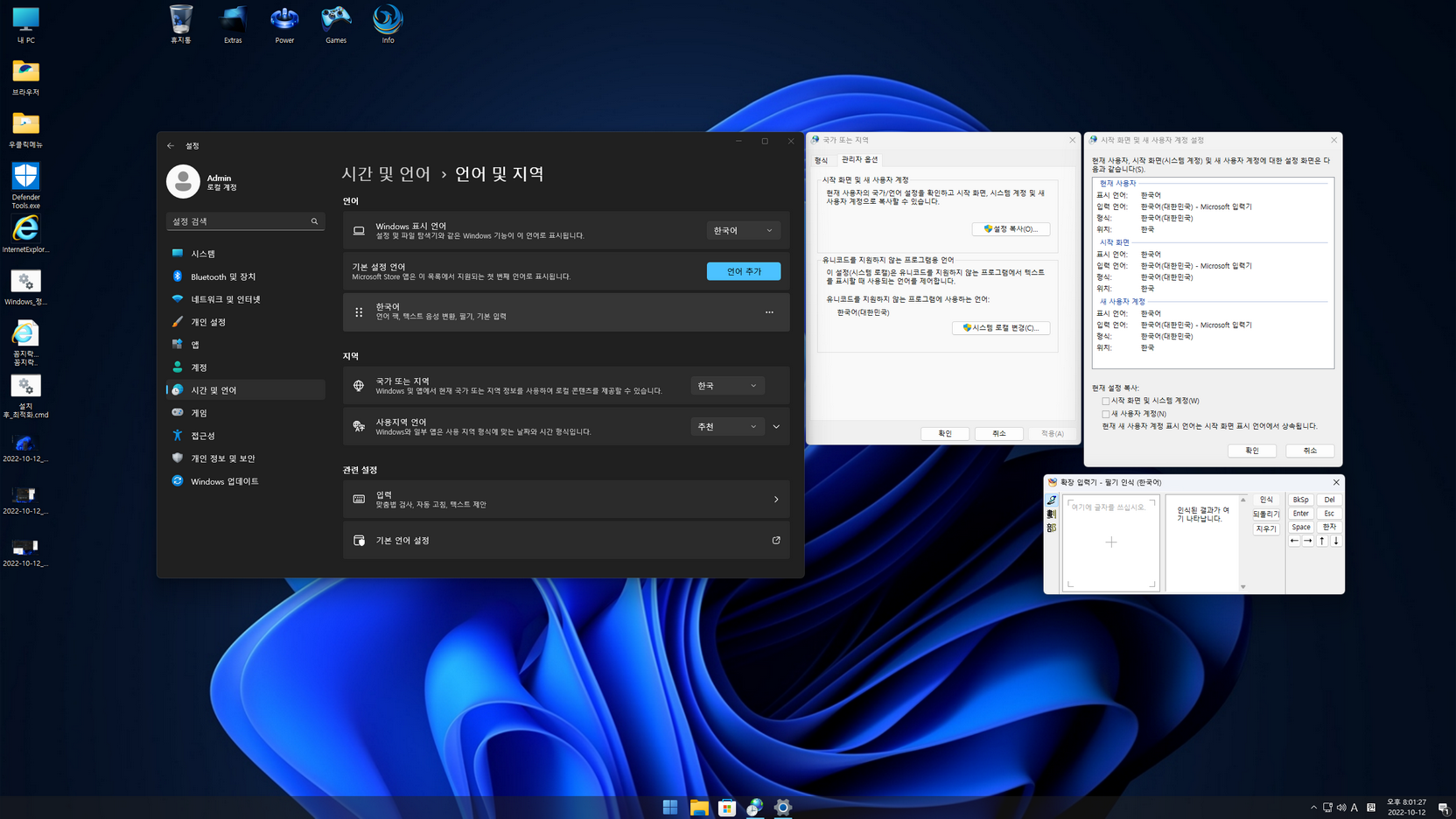Image resolution: width=1456 pixels, height=819 pixels.
Task: Click the 한자 key in 확장 입력기
Action: [1329, 527]
